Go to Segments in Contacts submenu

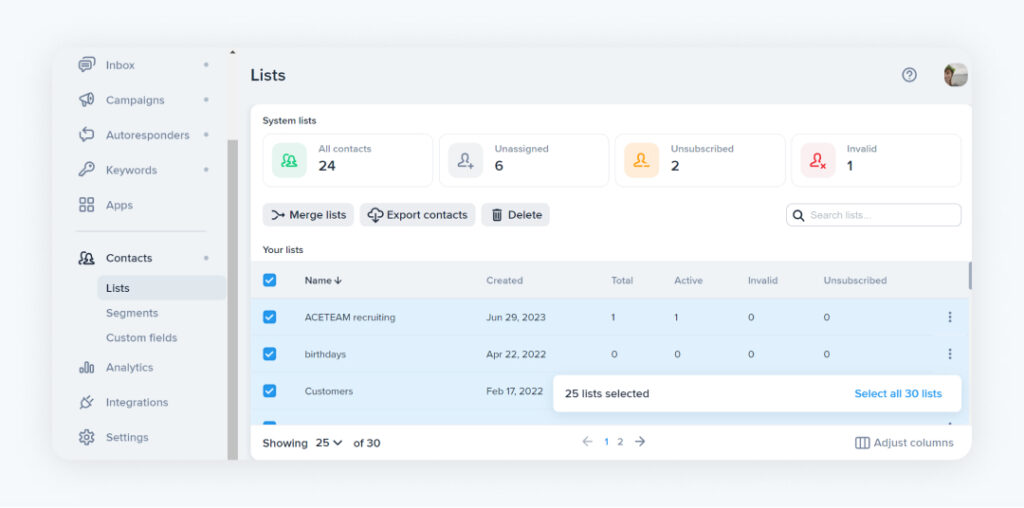[x=132, y=313]
